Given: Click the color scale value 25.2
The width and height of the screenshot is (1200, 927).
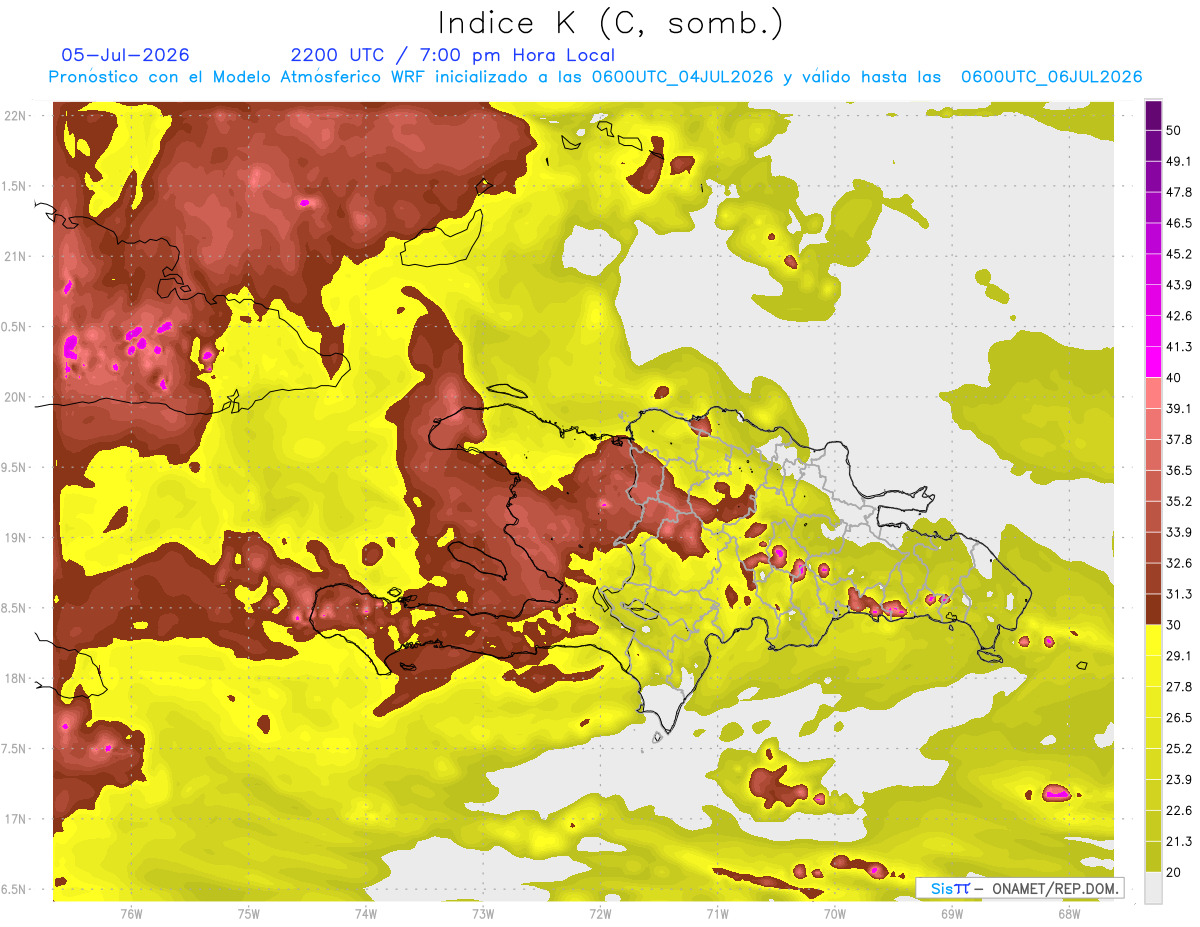Looking at the screenshot, I should point(1179,749).
